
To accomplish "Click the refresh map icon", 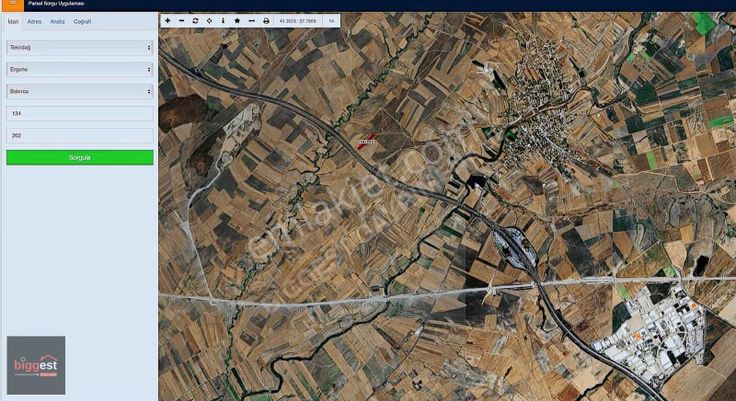I will click(x=195, y=21).
